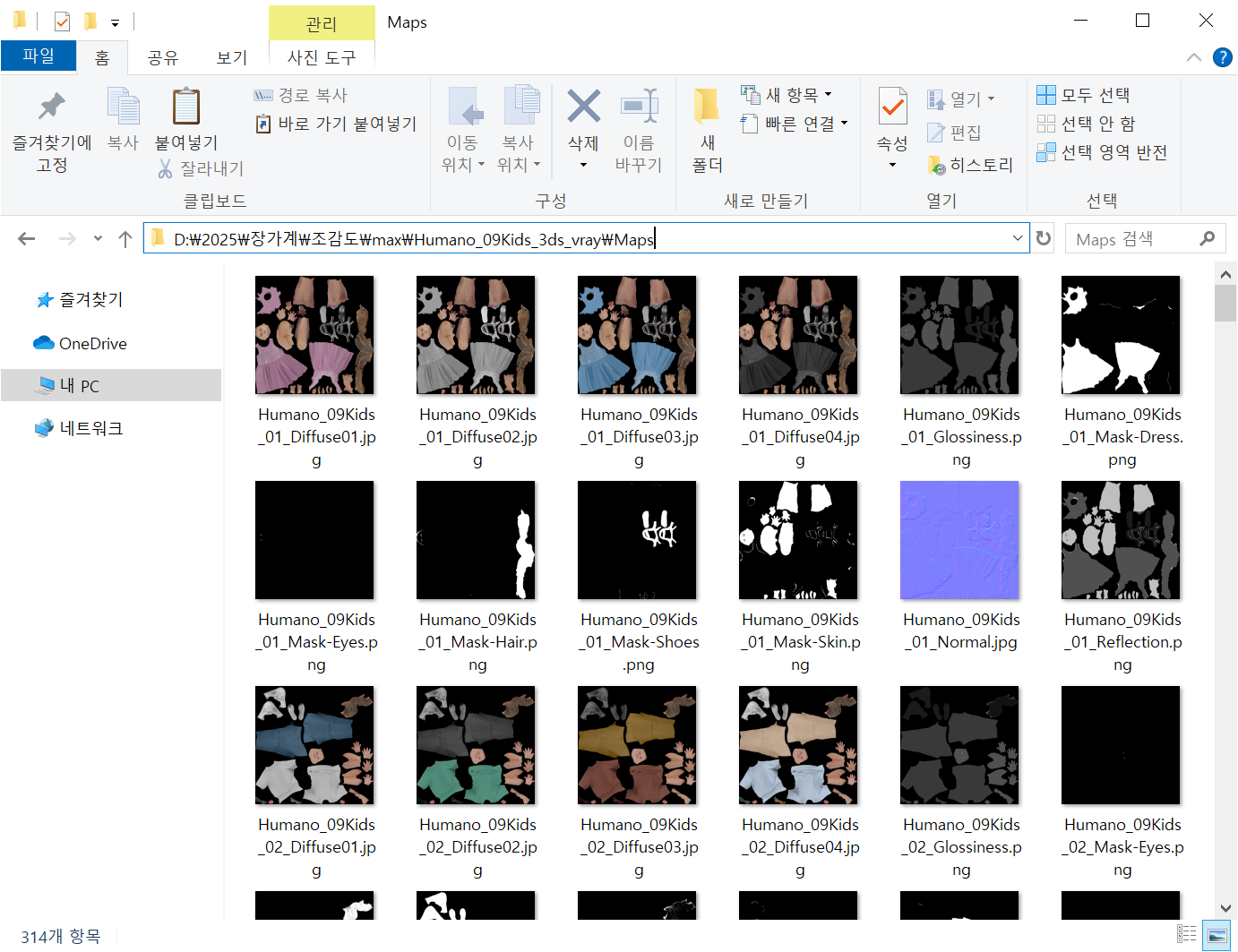
Task: Select Humano_09Kids_02_Diffuse03.jpg thumbnail
Action: coord(637,745)
